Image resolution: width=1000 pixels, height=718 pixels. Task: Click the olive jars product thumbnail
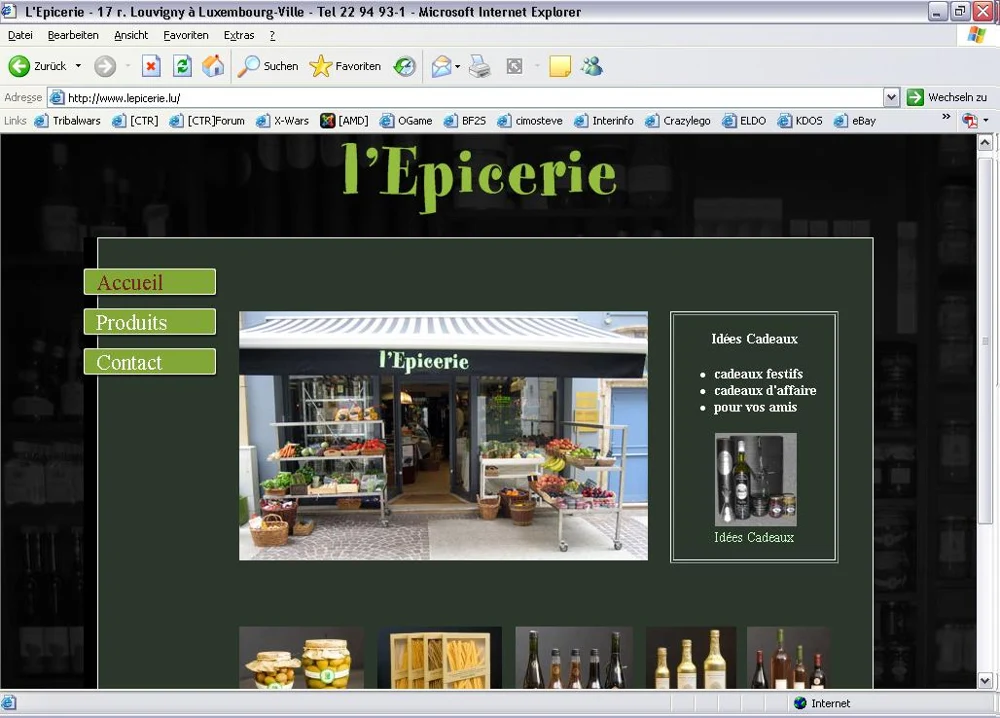302,657
